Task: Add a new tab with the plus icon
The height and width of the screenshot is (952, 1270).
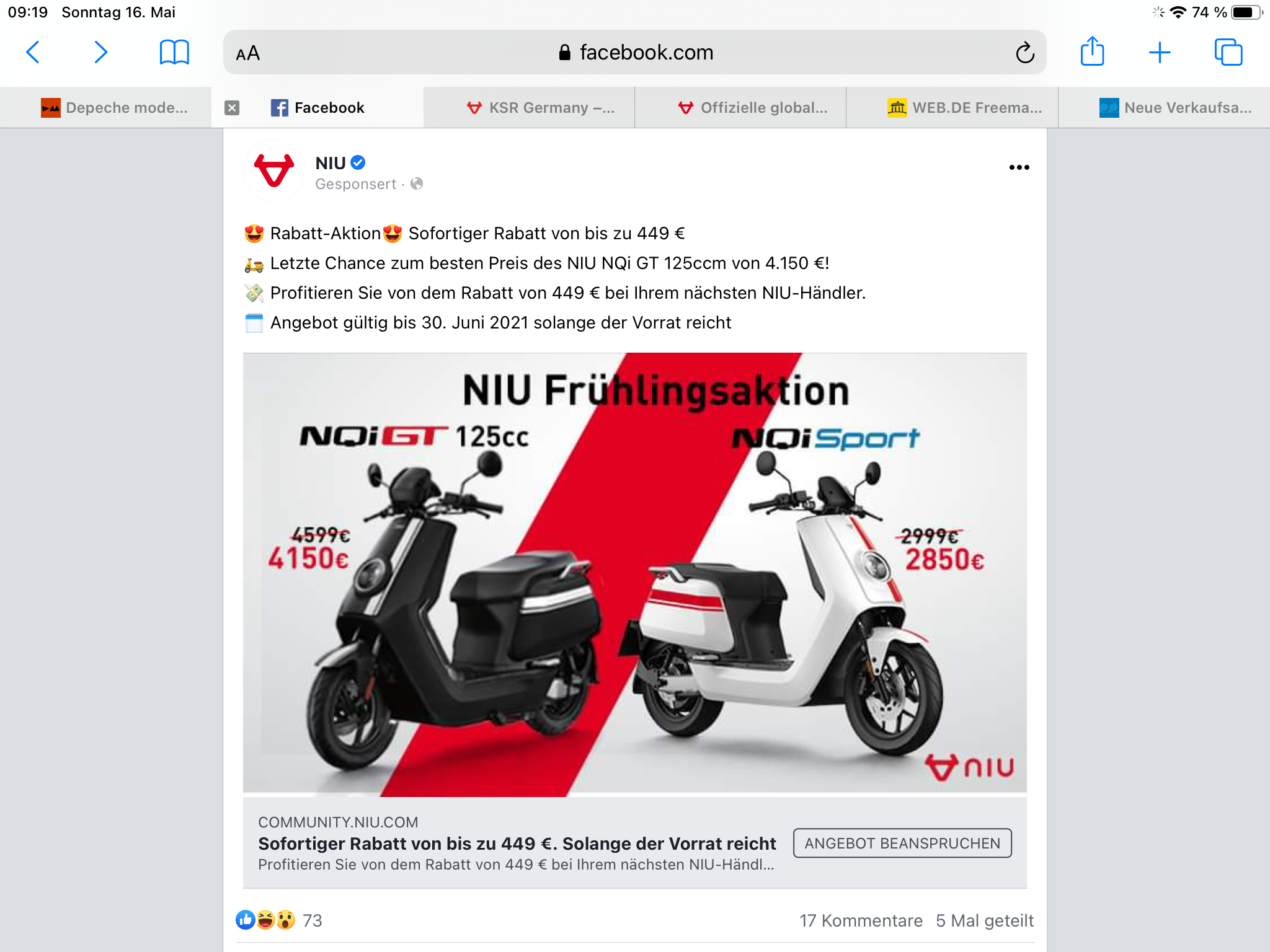Action: click(x=1160, y=53)
